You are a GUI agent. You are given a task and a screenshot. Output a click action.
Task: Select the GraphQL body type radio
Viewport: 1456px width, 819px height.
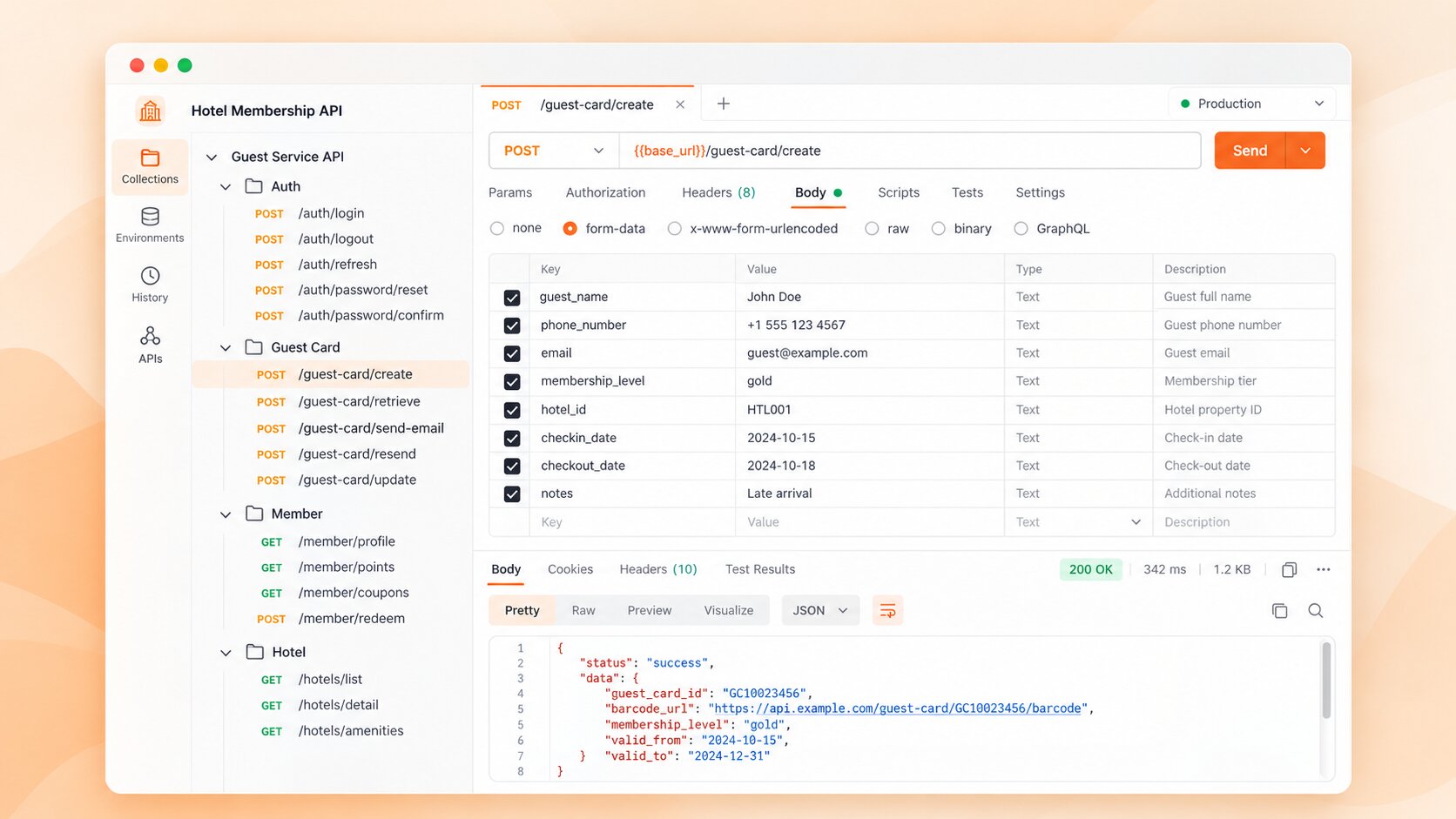pyautogui.click(x=1021, y=228)
